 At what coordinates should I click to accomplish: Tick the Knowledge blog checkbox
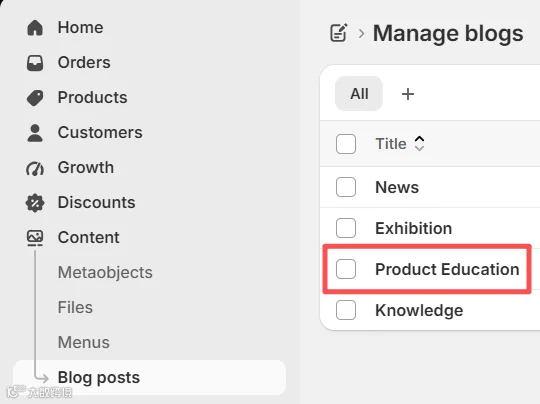click(346, 310)
